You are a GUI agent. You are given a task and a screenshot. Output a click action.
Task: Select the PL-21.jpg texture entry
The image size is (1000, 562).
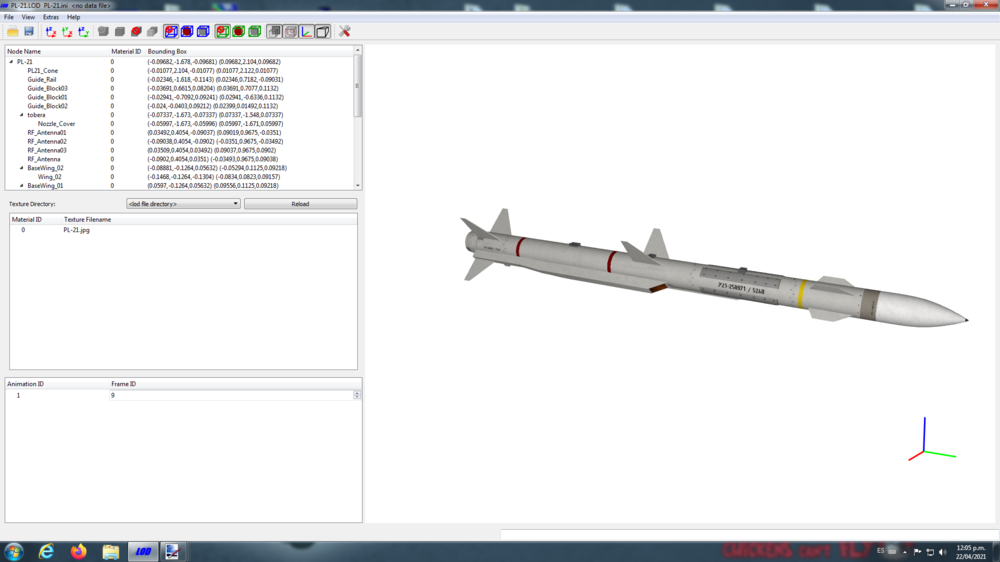point(77,230)
